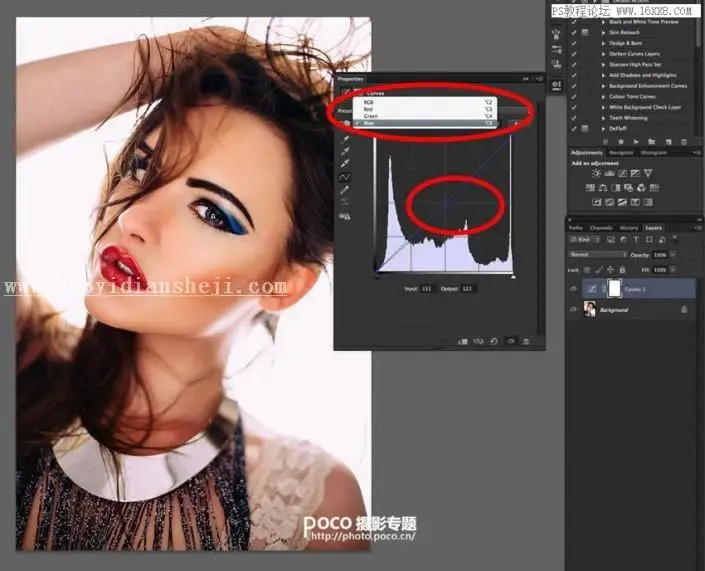Add a Selective Color adjustment

(635, 202)
